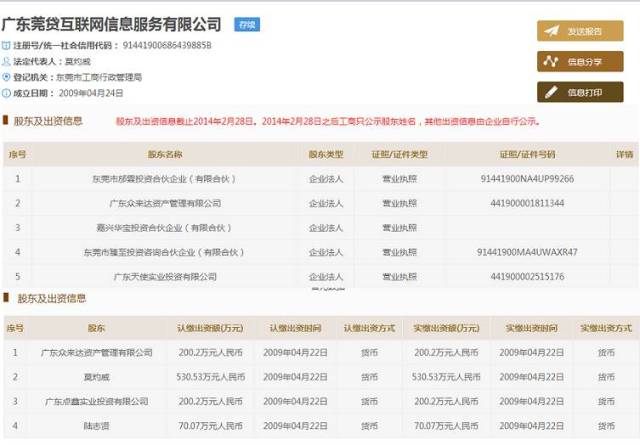640x445 pixels.
Task: Click shareholder 陆志贤 in the lower table
Action: pos(96,426)
